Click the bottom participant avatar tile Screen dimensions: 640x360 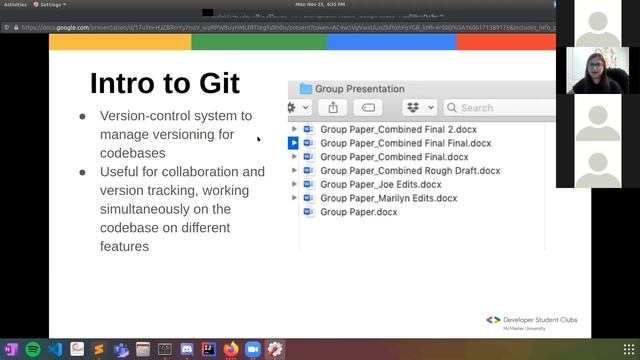(x=598, y=164)
